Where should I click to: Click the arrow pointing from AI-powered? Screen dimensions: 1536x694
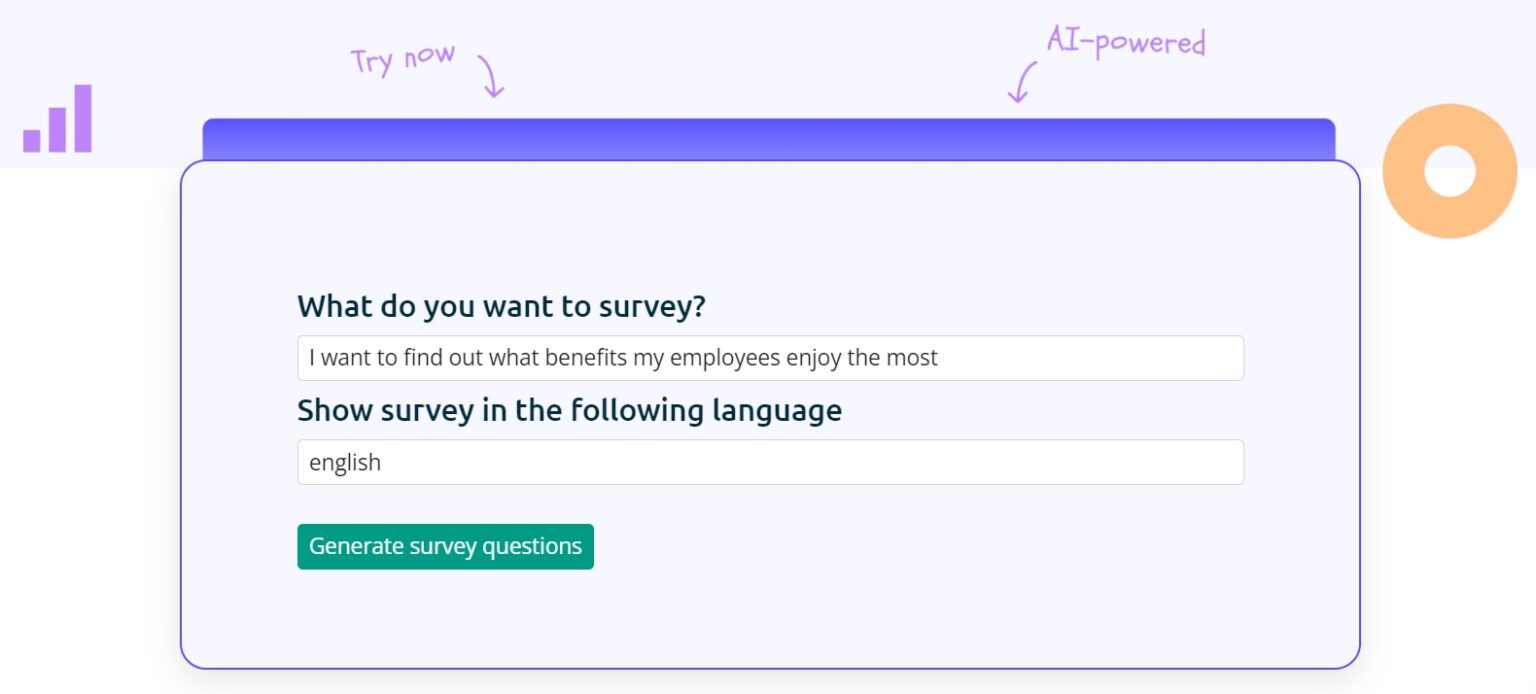pos(1020,83)
